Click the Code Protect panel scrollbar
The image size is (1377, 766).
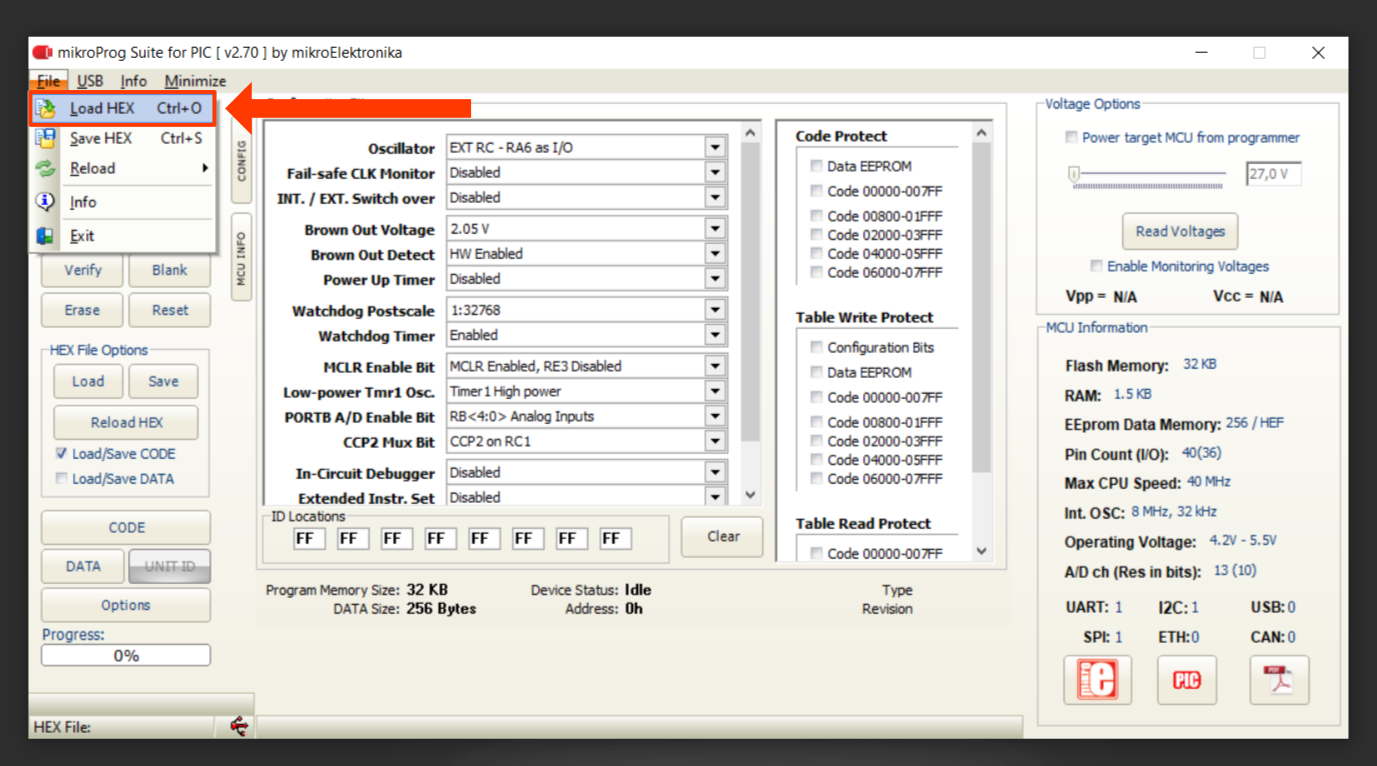pos(981,341)
